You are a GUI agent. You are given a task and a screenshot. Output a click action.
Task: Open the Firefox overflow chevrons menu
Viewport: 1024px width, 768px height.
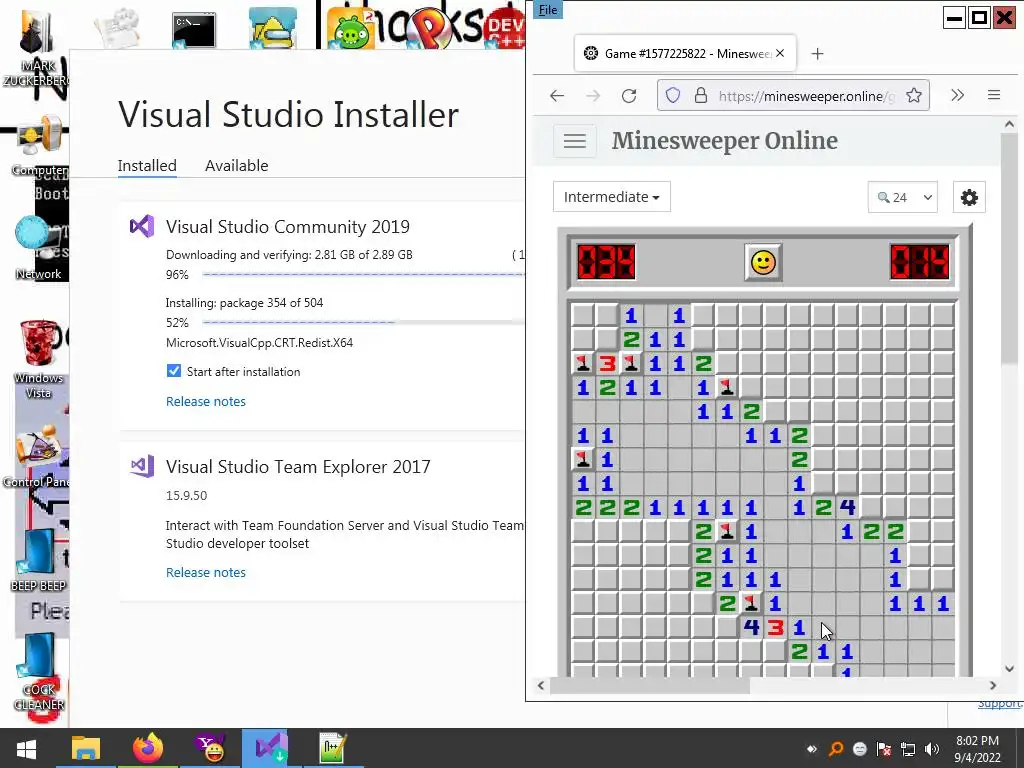tap(957, 95)
